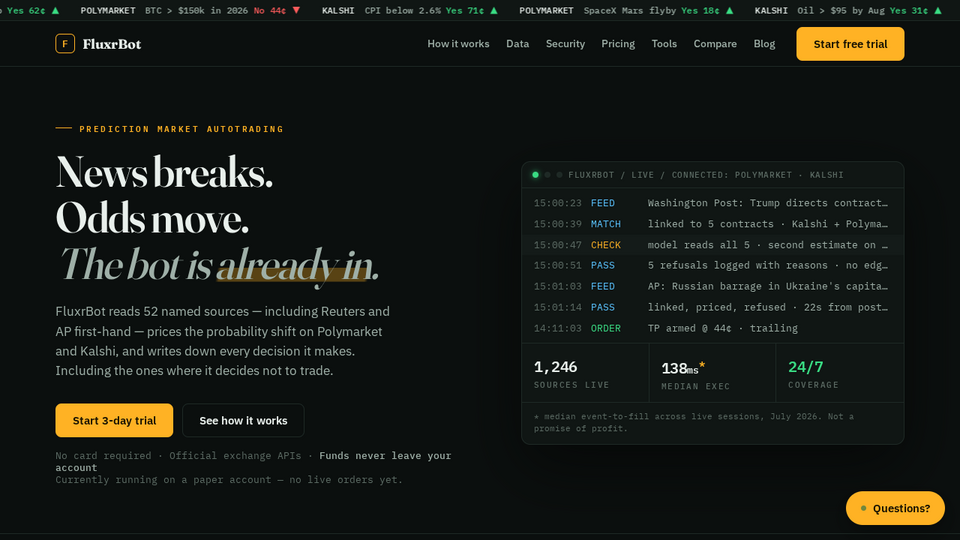
Task: Select the 15:01:14 PASS log row
Action: 712,307
